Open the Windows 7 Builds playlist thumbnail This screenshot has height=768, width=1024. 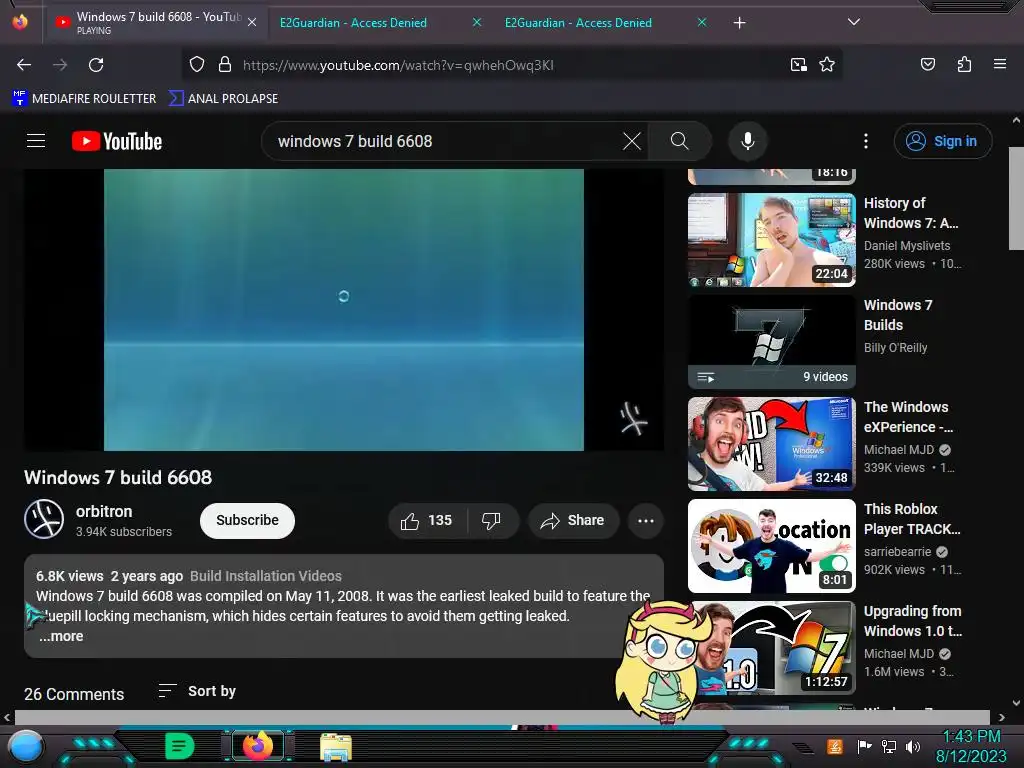(771, 342)
